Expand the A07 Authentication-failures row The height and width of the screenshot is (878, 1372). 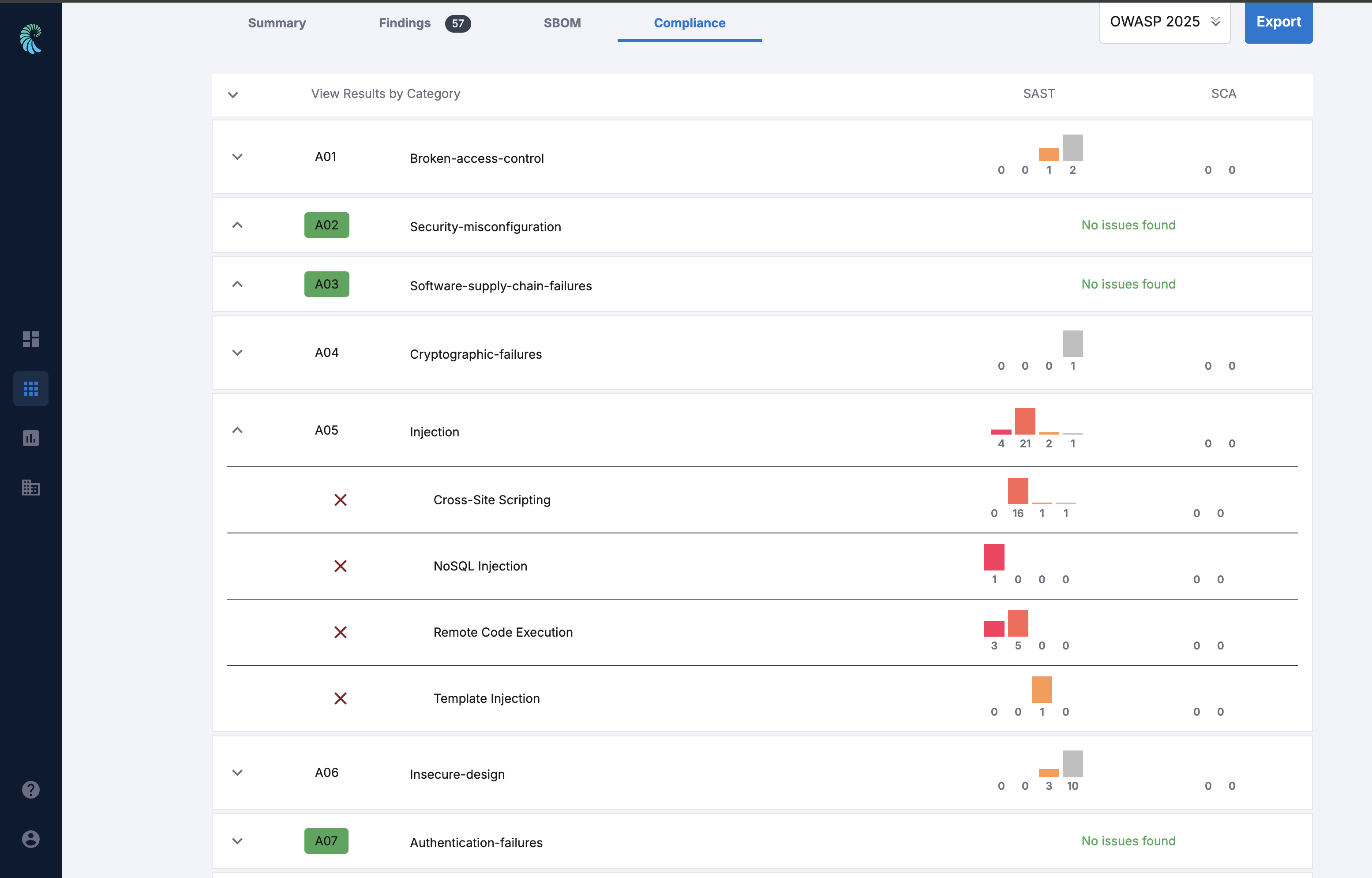tap(237, 841)
